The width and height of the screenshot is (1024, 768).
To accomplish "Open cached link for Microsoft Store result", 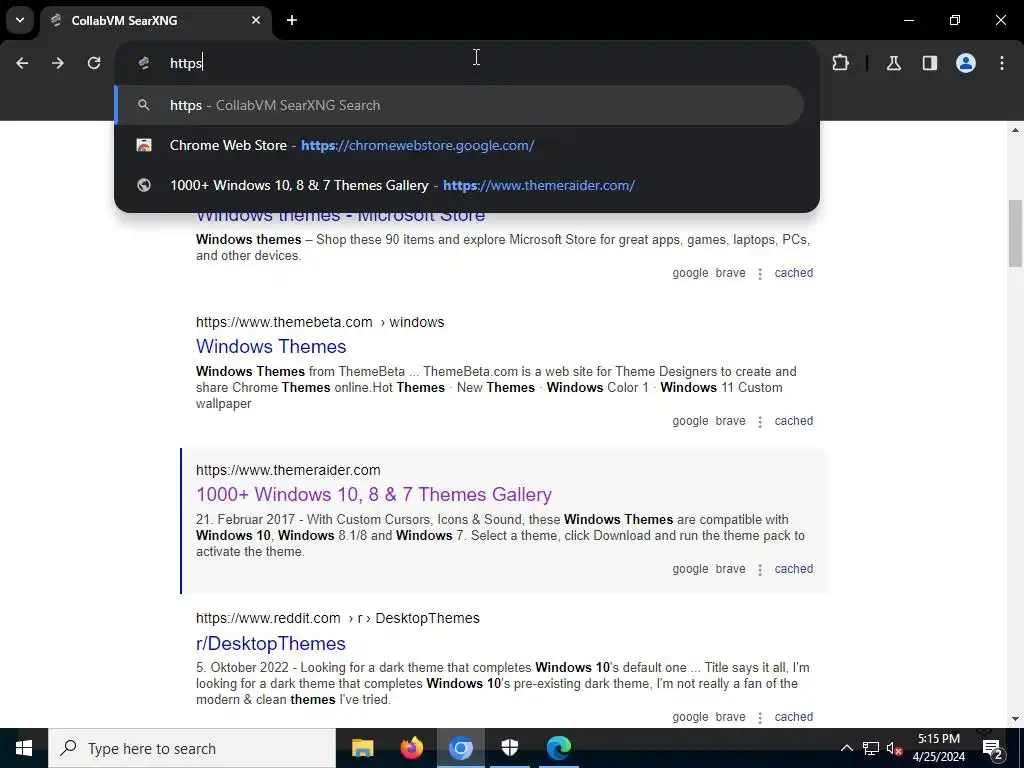I will point(793,273).
